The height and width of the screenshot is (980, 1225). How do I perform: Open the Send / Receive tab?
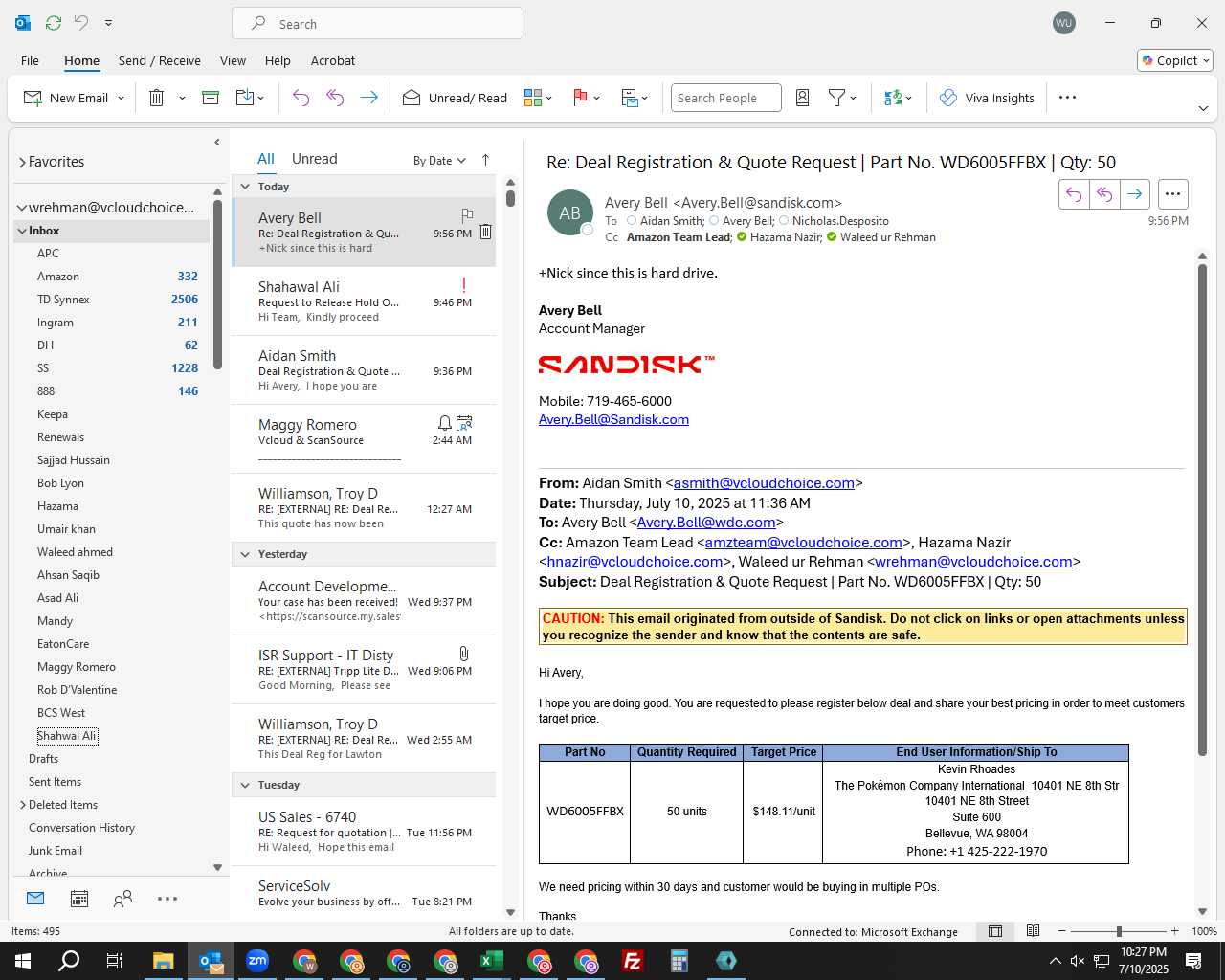click(x=160, y=60)
